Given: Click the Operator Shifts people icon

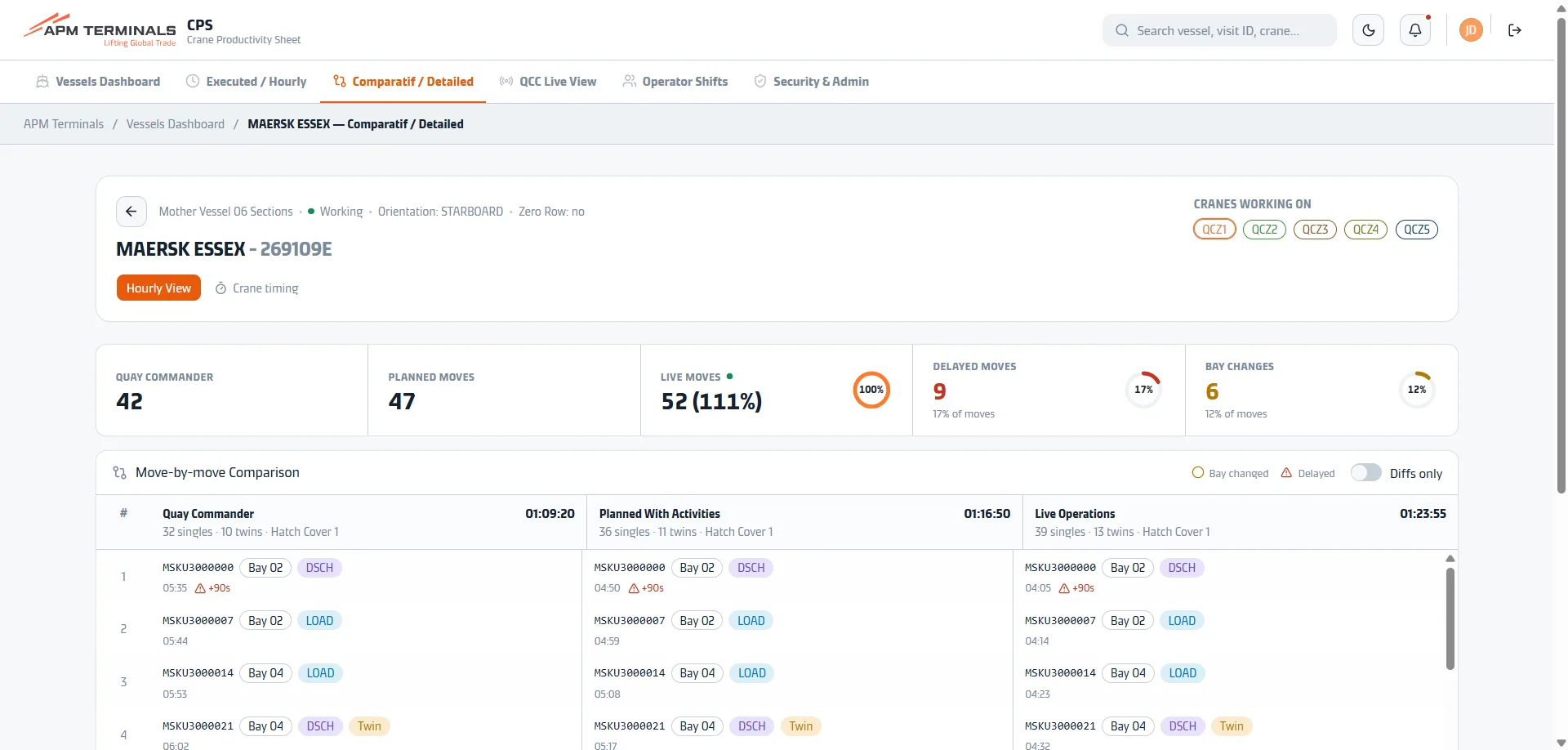Looking at the screenshot, I should (630, 82).
